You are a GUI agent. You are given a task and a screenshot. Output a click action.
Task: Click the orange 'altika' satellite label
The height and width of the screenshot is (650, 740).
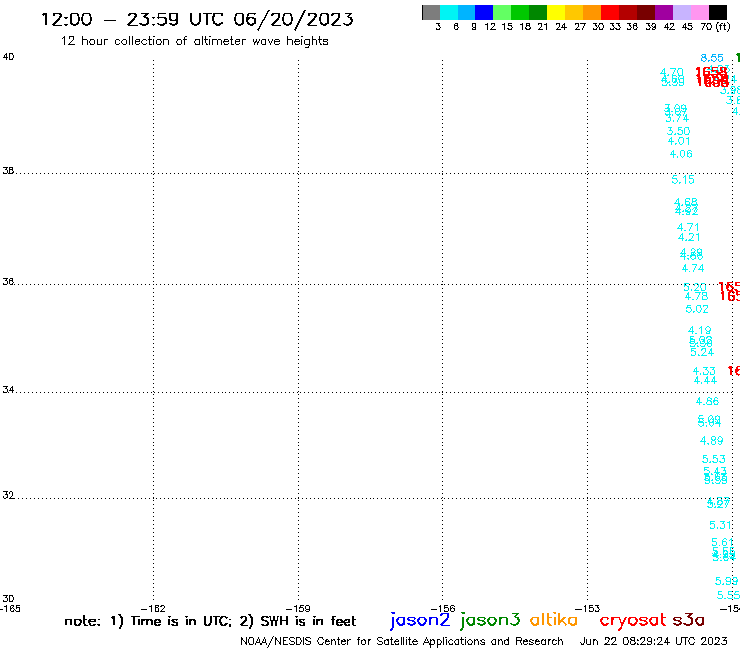[554, 620]
